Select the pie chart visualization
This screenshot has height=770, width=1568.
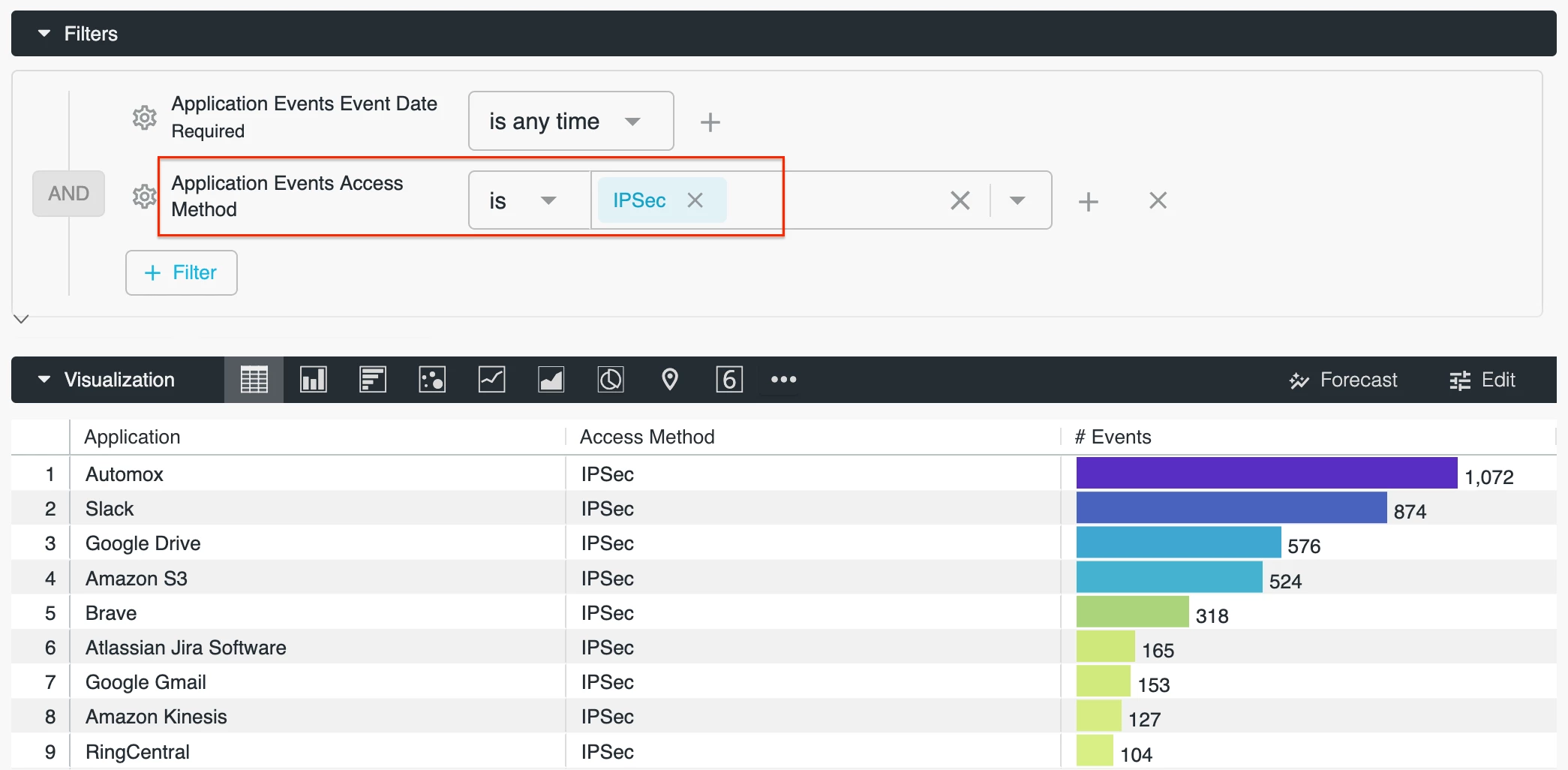(611, 380)
